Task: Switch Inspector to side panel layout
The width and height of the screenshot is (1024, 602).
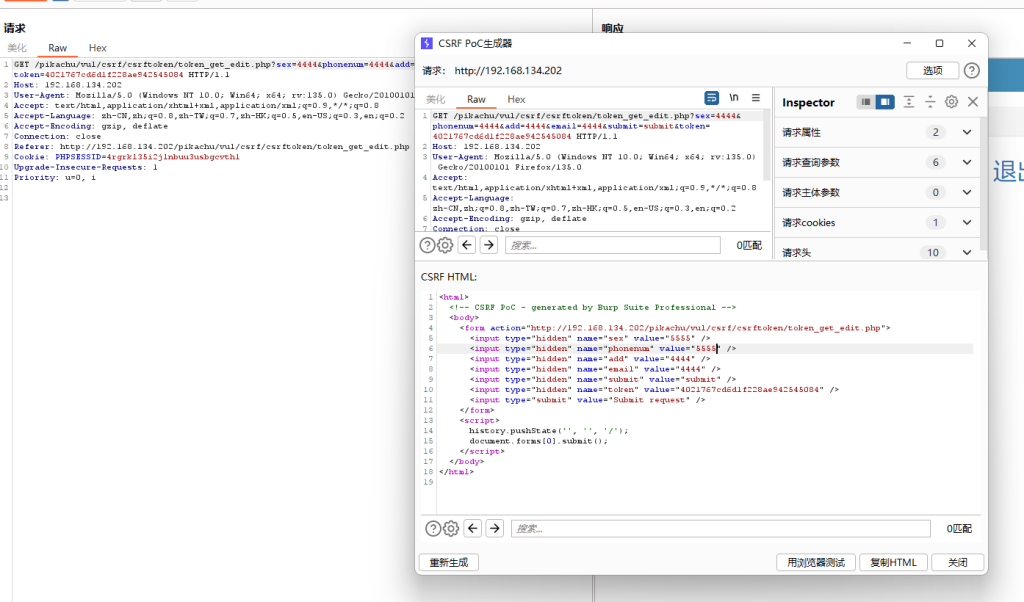Action: coord(885,102)
